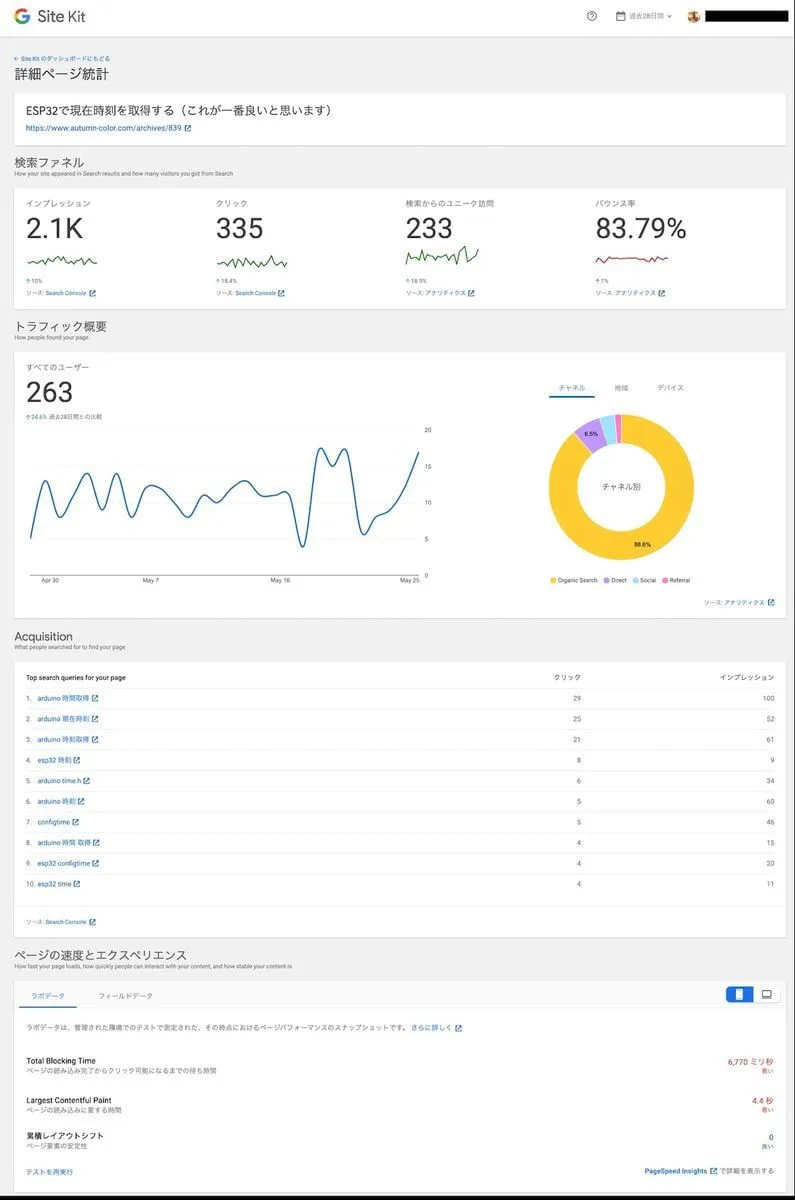Viewport: 795px width, 1200px height.
Task: Click テストを再実行 to rerun the test
Action: 49,1171
